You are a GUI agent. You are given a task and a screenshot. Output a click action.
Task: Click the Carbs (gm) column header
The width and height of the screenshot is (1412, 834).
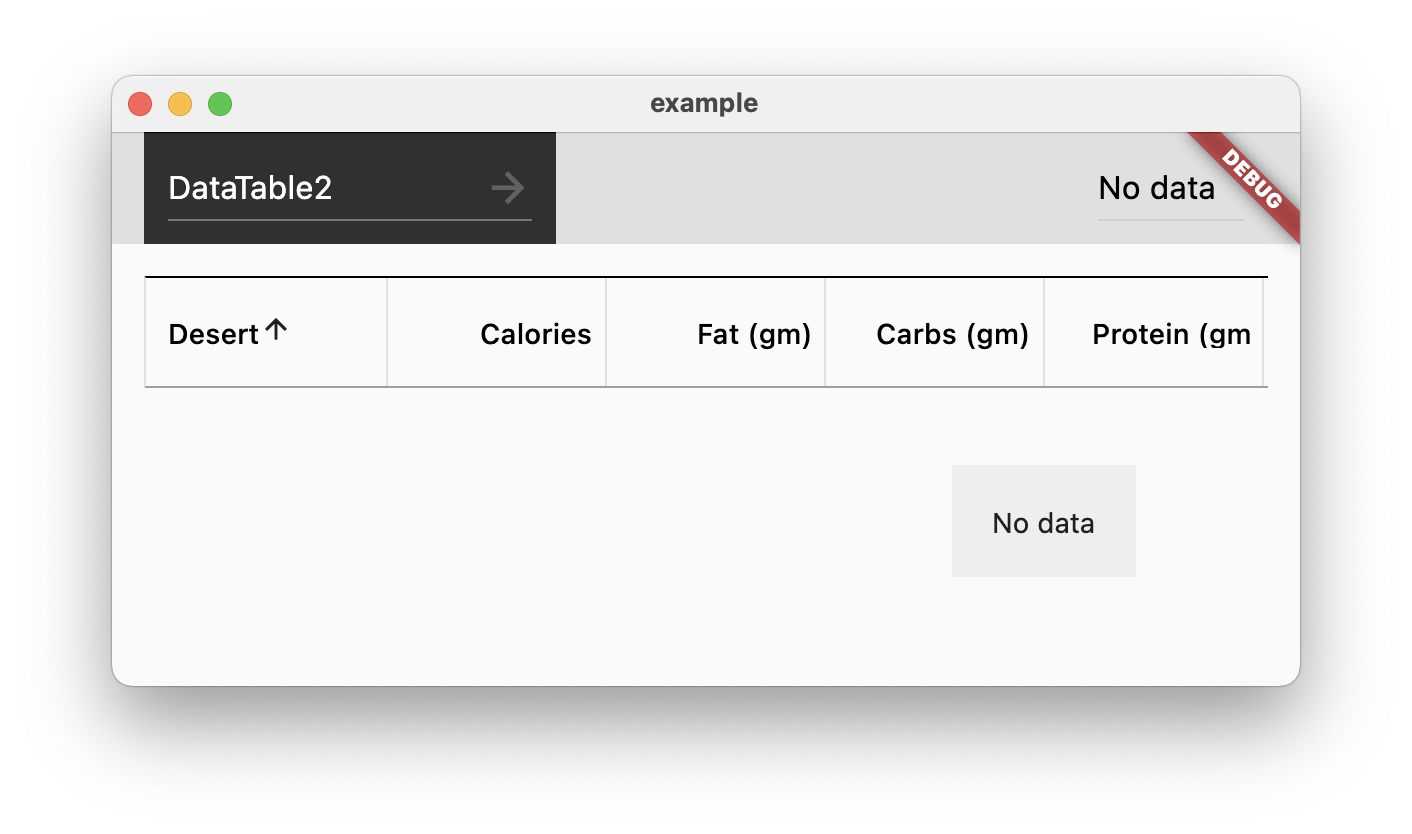(x=951, y=333)
